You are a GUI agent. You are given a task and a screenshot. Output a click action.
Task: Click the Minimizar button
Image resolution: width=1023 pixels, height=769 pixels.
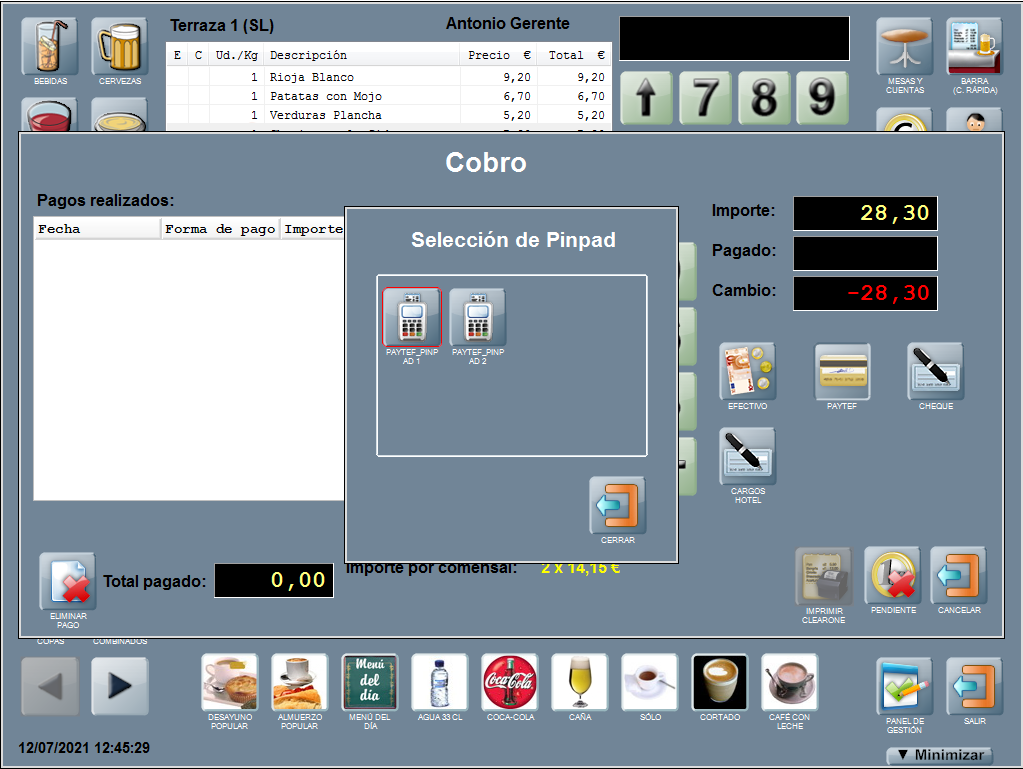tap(940, 755)
